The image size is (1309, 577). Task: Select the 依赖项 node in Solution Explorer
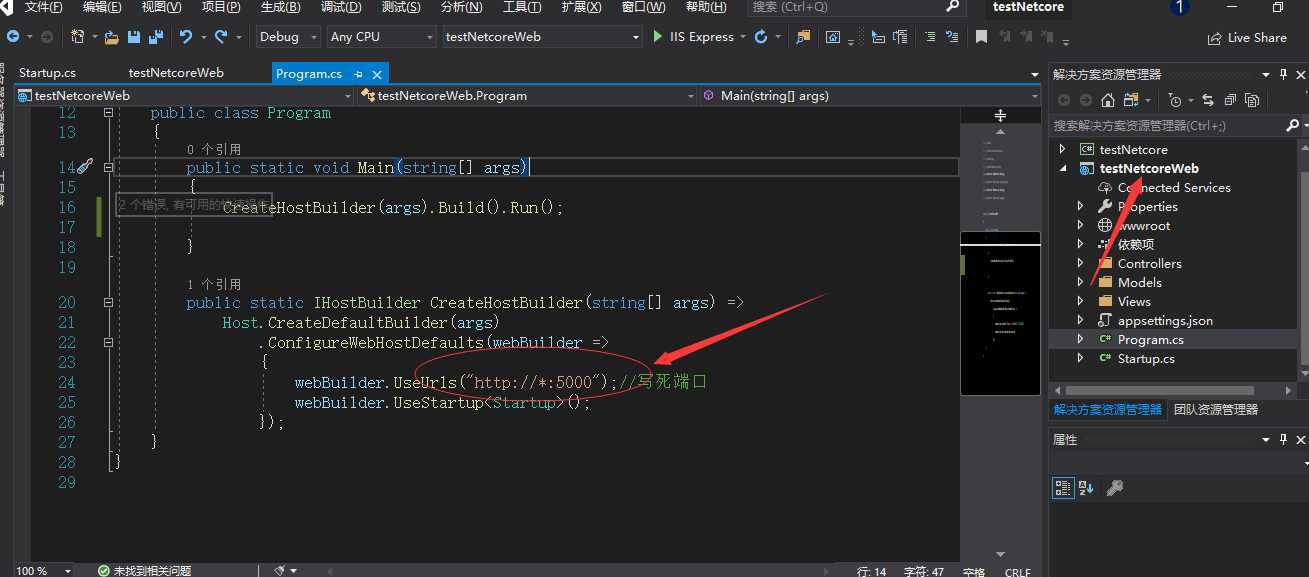[x=1136, y=244]
